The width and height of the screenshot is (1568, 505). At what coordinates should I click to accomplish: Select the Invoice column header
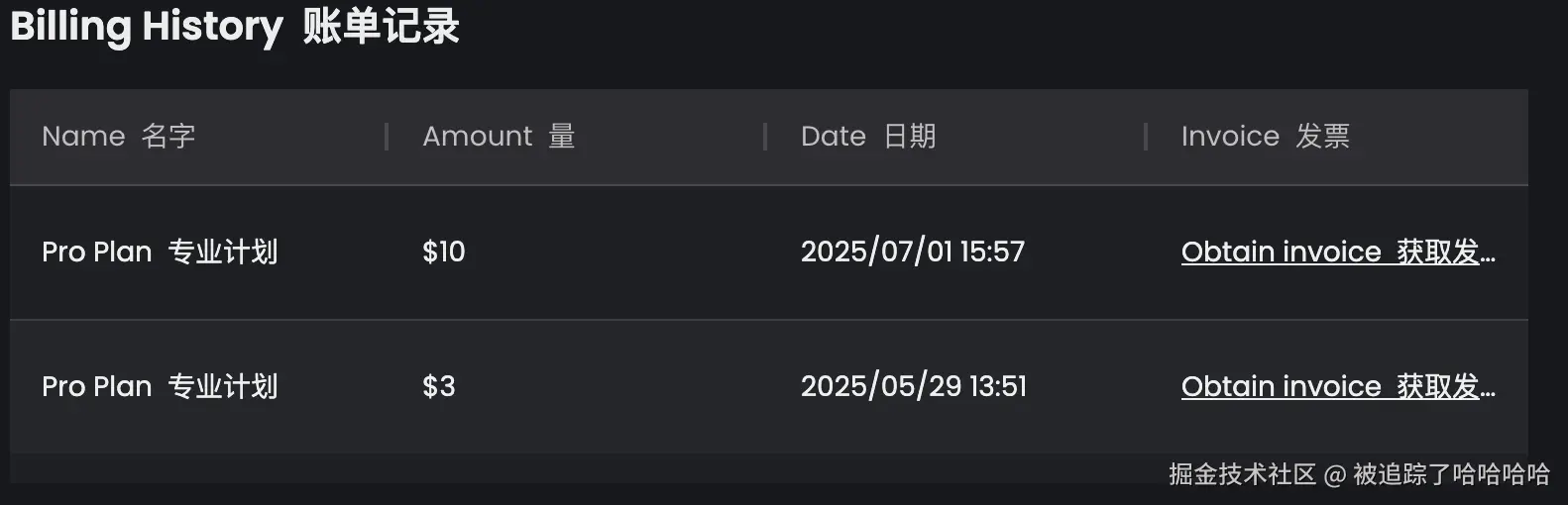pyautogui.click(x=1264, y=137)
